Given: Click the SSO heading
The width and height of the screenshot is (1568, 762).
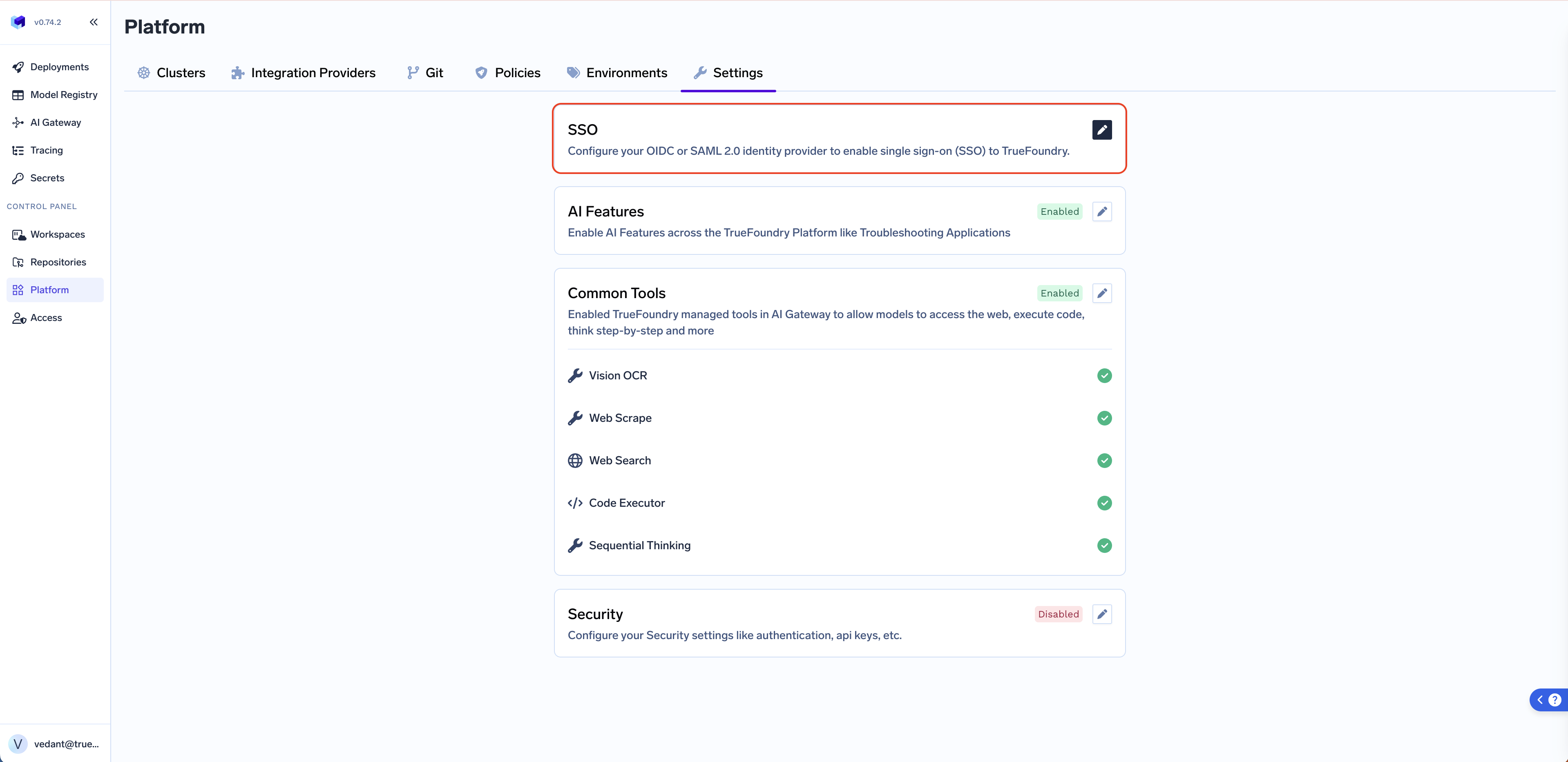Looking at the screenshot, I should click(583, 129).
